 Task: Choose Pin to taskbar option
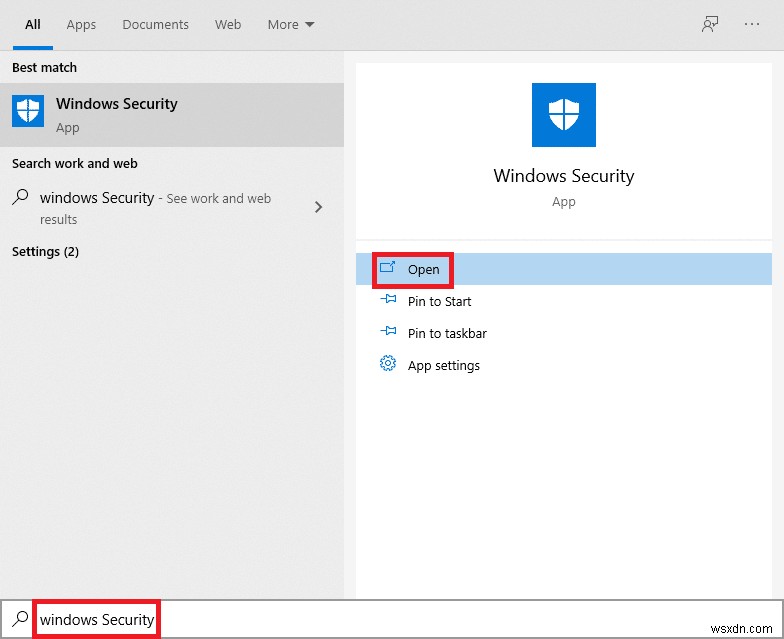click(447, 333)
